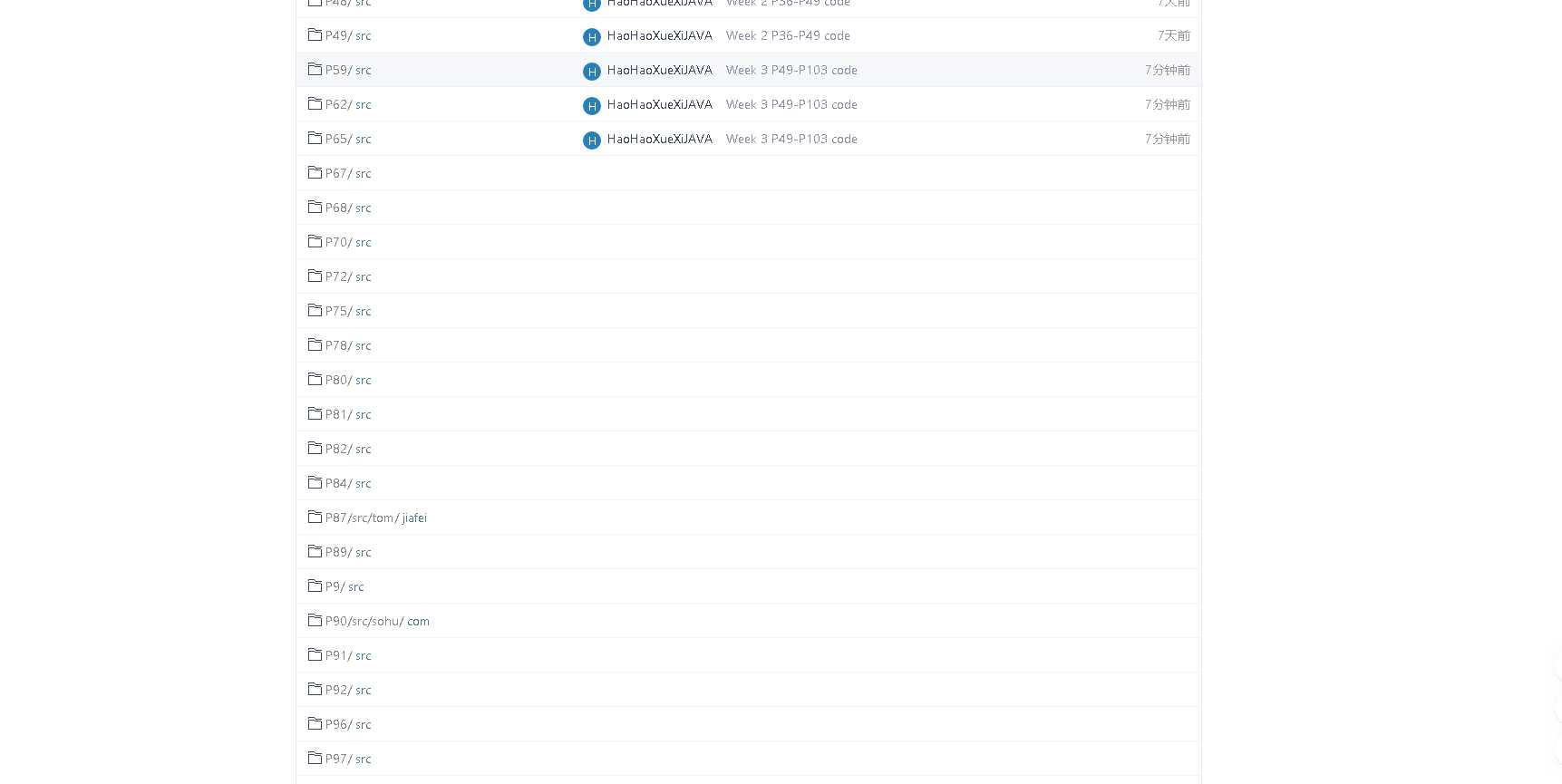
Task: Click the 7分钟前 timestamp in P65 row
Action: tap(1168, 139)
